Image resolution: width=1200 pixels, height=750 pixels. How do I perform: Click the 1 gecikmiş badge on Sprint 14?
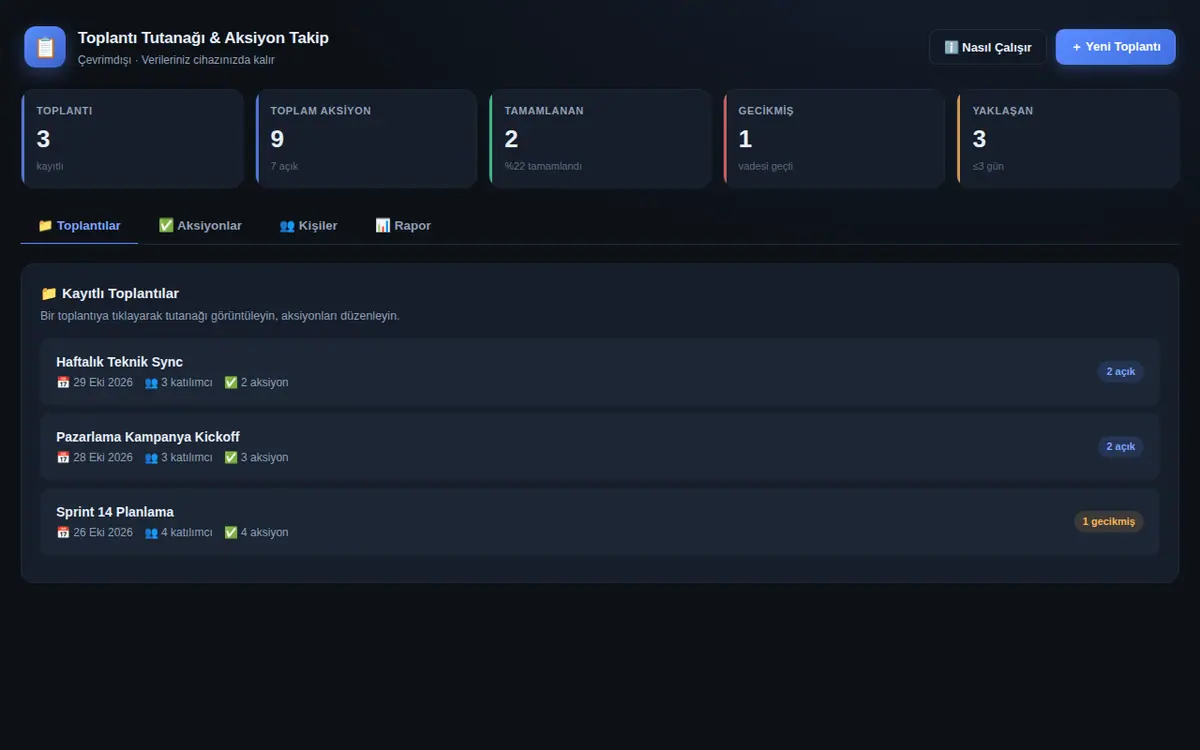pos(1109,522)
